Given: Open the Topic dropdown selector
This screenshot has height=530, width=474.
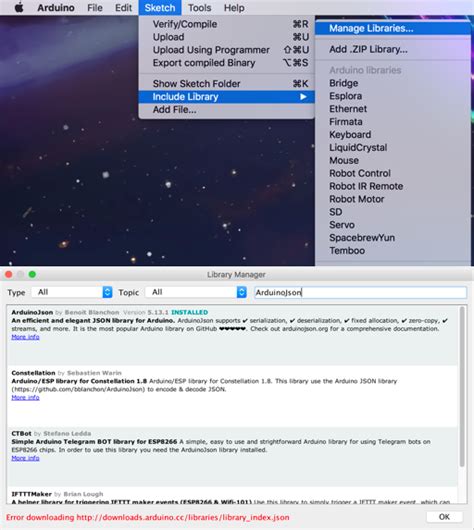Looking at the screenshot, I should 196,292.
